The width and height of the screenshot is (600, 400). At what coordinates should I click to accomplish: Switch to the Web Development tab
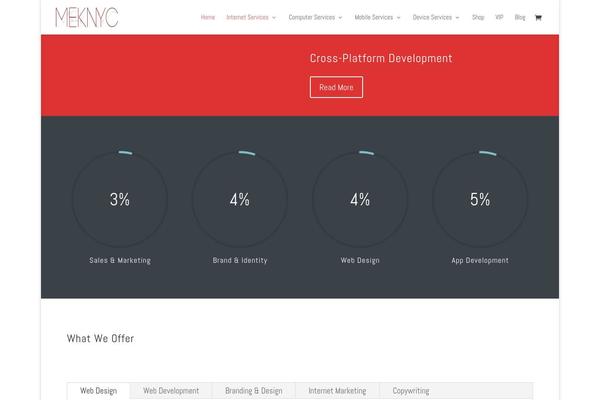tap(171, 391)
